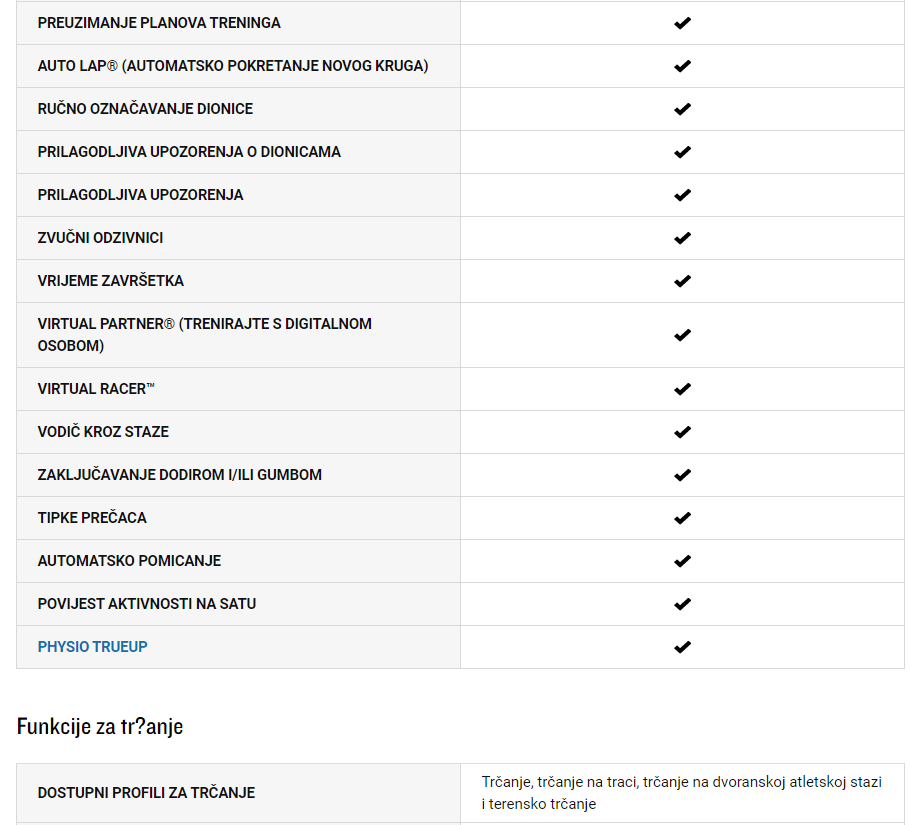Click the Physio TrueUp row checkmark
The height and width of the screenshot is (825, 918).
682,647
